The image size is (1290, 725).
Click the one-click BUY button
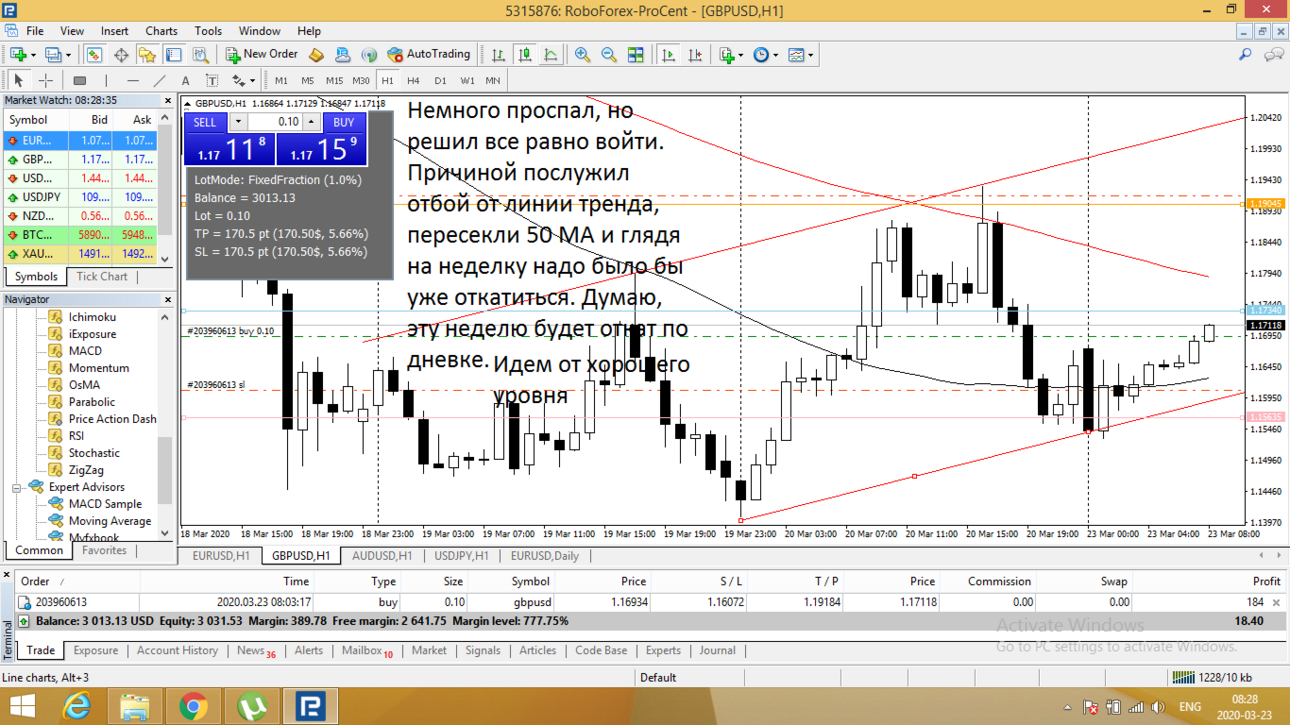(x=343, y=122)
